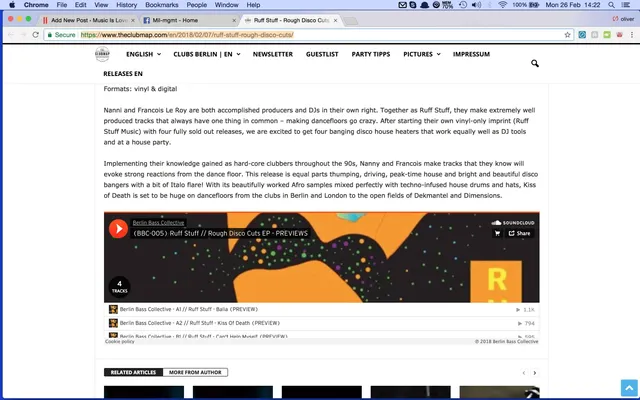Switch to MORE FROM AUTHOR tab
The image size is (640, 400).
(195, 372)
